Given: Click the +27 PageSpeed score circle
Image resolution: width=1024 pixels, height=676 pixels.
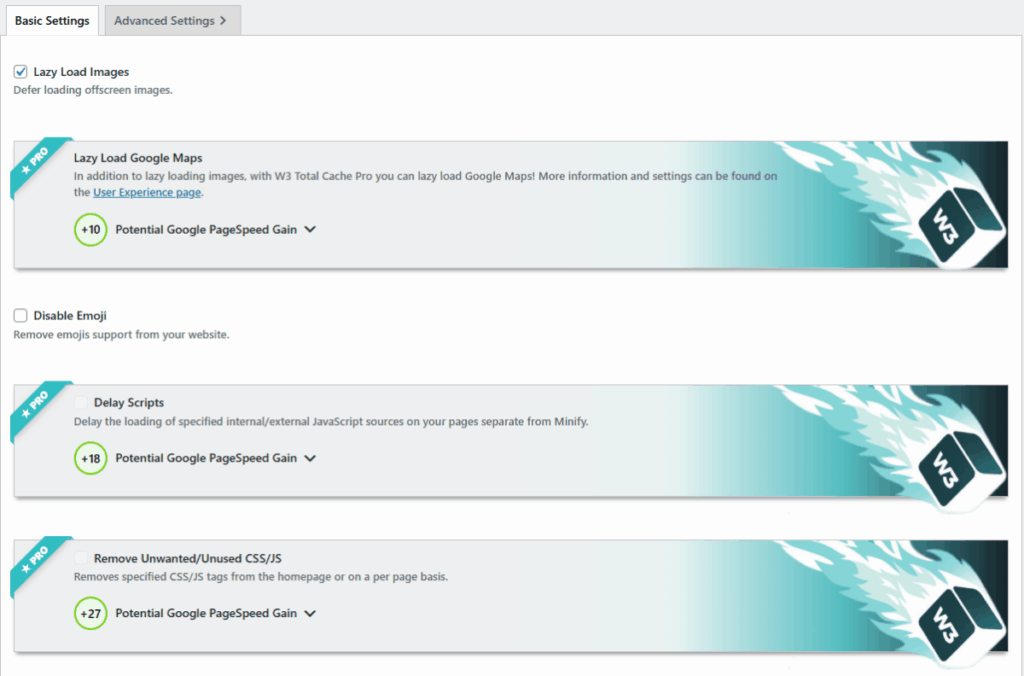Looking at the screenshot, I should [x=90, y=613].
